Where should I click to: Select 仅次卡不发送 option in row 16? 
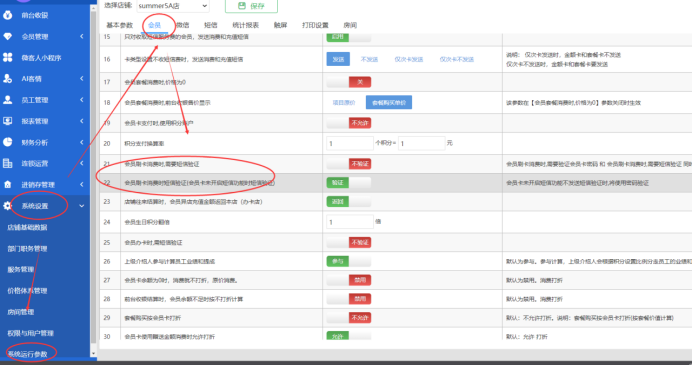[x=456, y=59]
